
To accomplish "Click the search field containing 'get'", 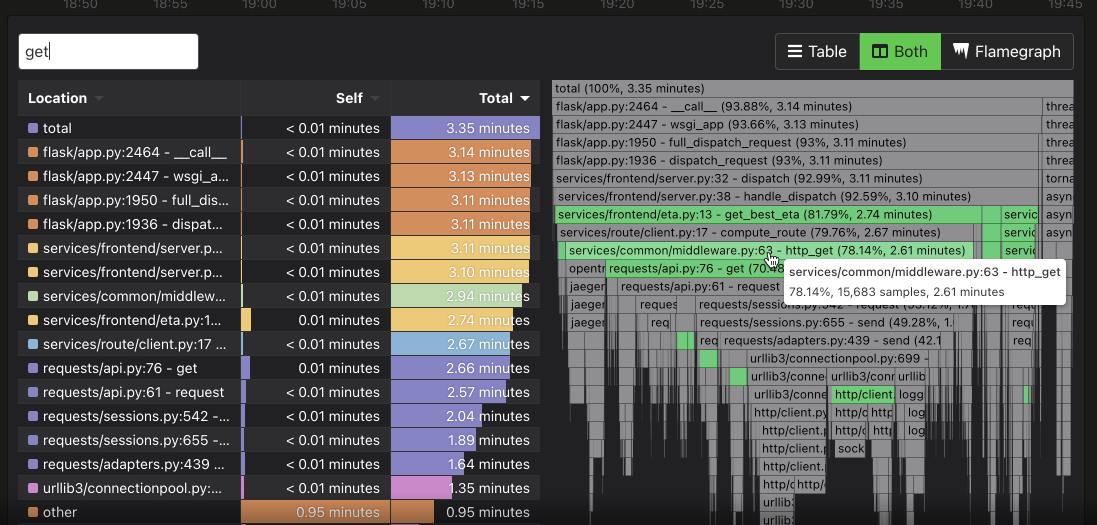I will pyautogui.click(x=108, y=52).
